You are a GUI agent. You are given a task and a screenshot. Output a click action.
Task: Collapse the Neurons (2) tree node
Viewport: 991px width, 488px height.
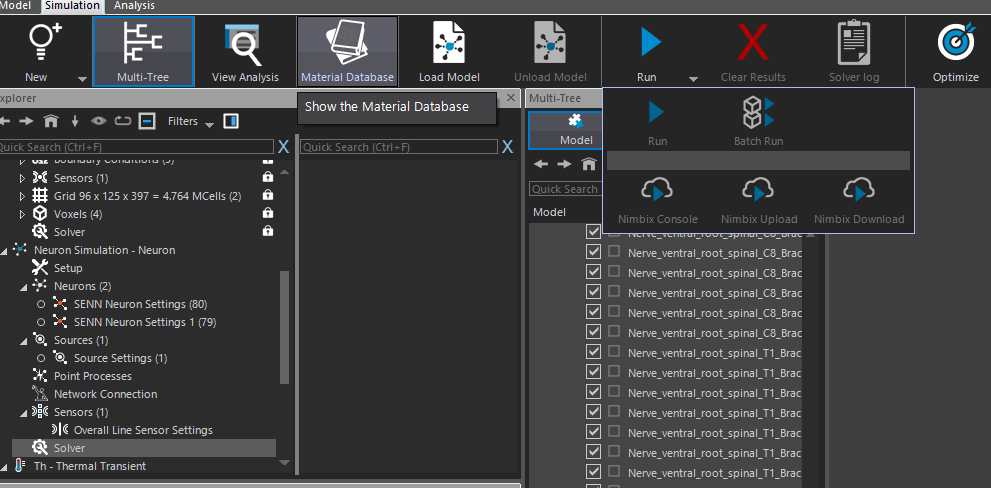[23, 286]
